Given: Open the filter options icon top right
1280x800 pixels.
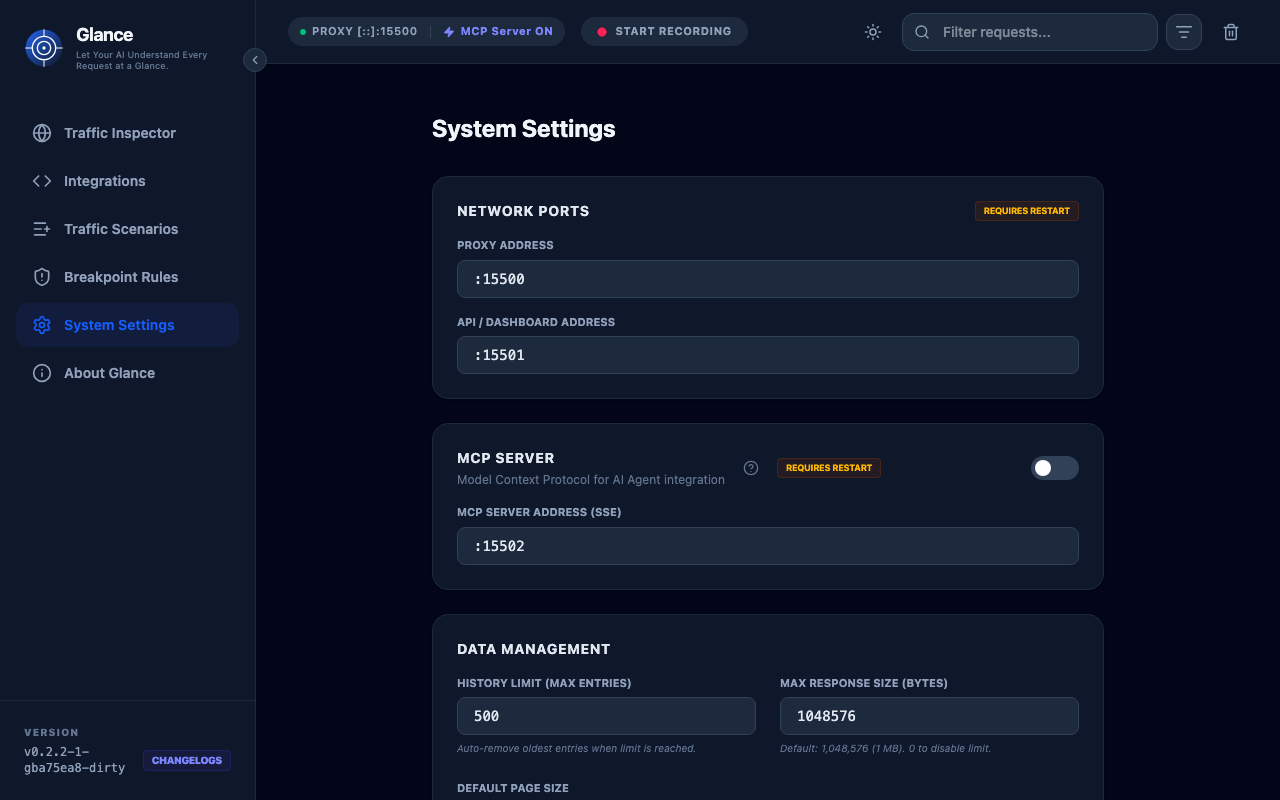Looking at the screenshot, I should click(1183, 31).
